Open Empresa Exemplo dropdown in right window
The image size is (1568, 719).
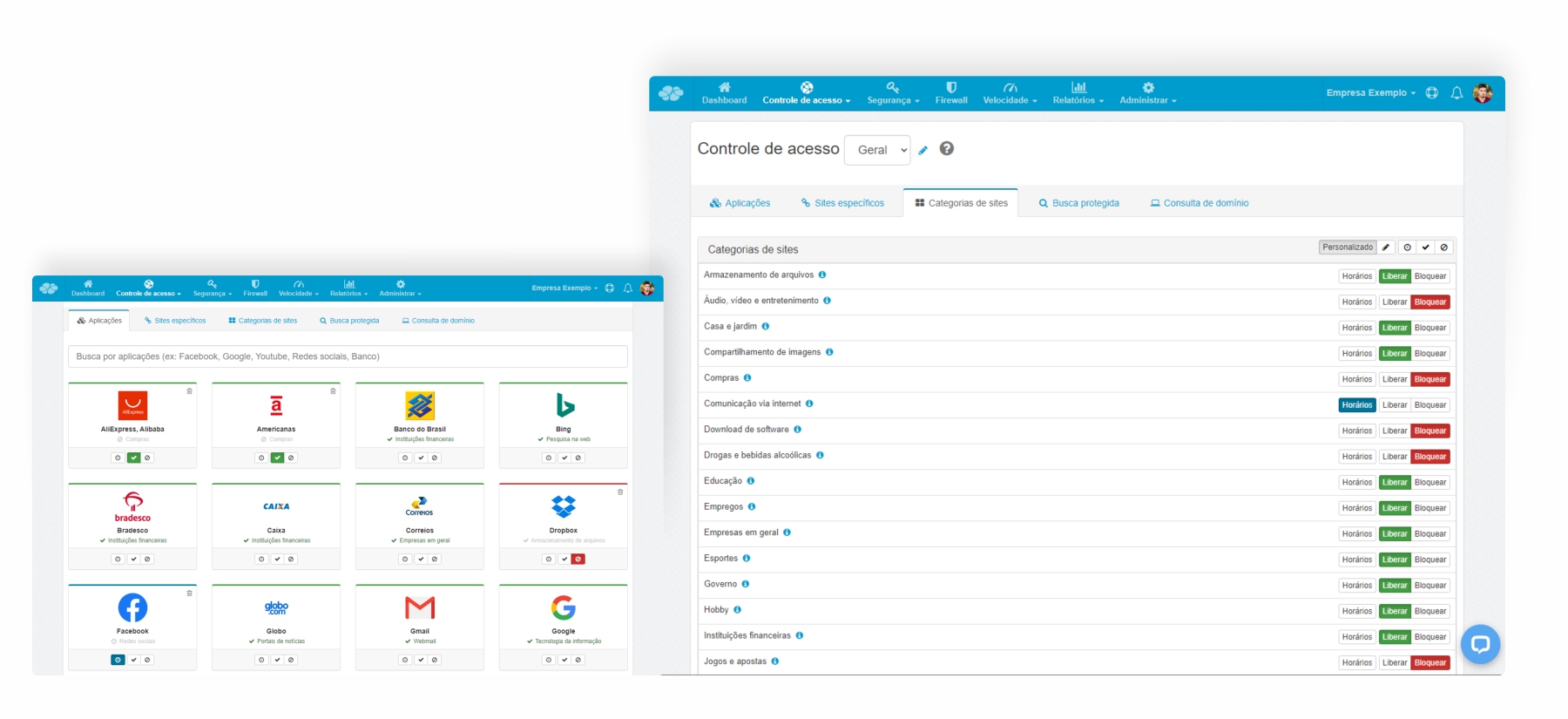pos(1370,93)
